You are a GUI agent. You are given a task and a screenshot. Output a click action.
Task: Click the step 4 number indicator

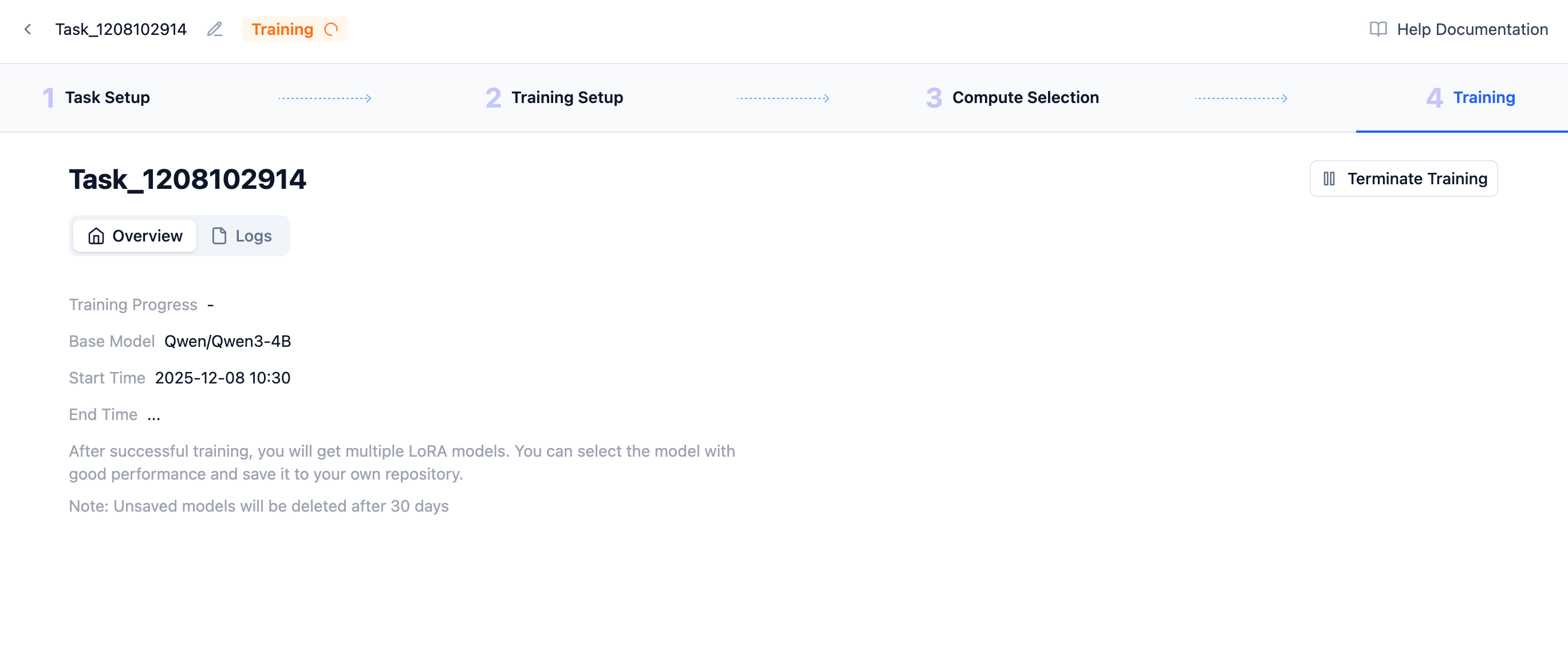pyautogui.click(x=1434, y=97)
